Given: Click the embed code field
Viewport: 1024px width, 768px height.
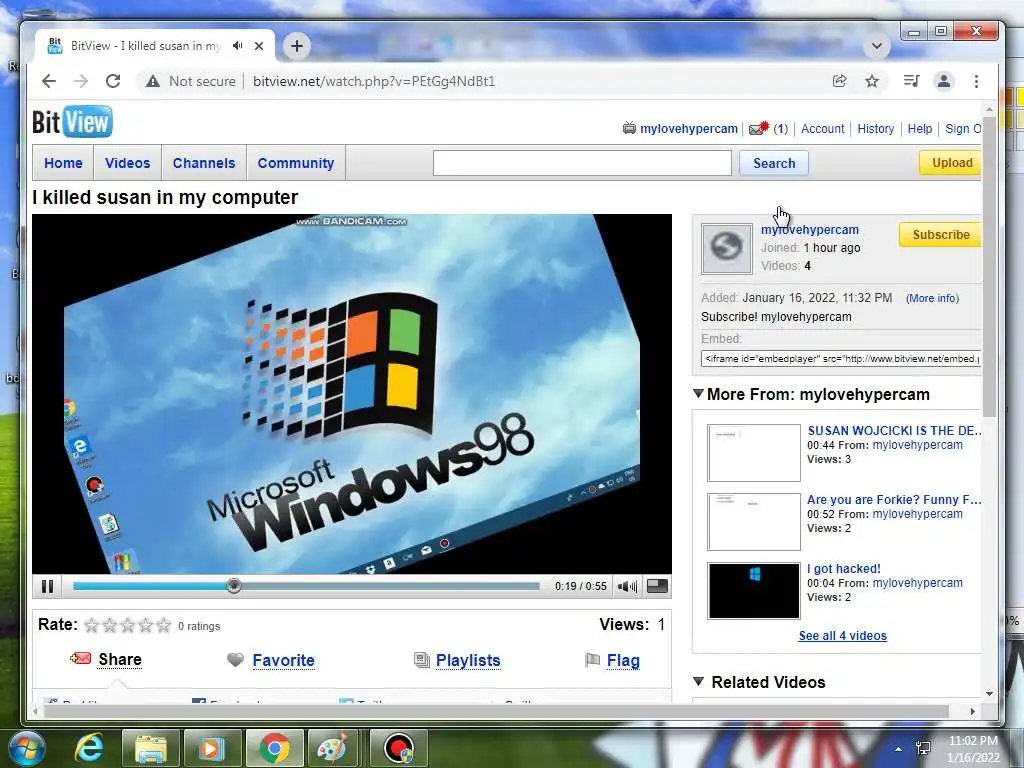Looking at the screenshot, I should [x=841, y=359].
